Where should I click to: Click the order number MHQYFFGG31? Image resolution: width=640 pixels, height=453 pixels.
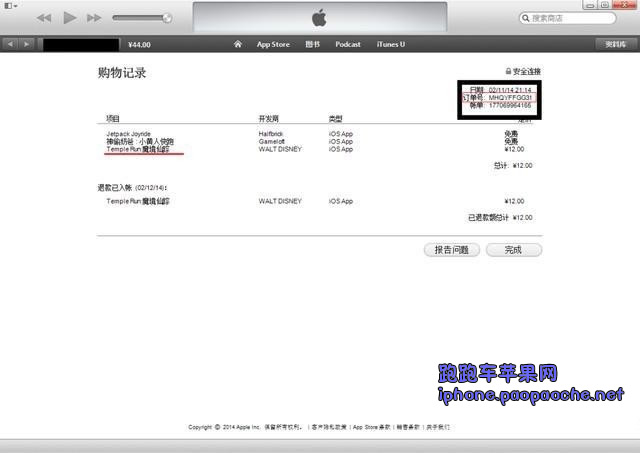click(510, 98)
